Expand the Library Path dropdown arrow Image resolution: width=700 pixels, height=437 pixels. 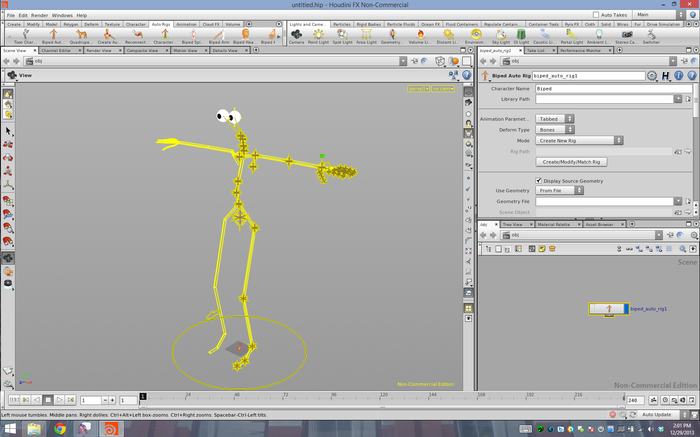[x=678, y=99]
